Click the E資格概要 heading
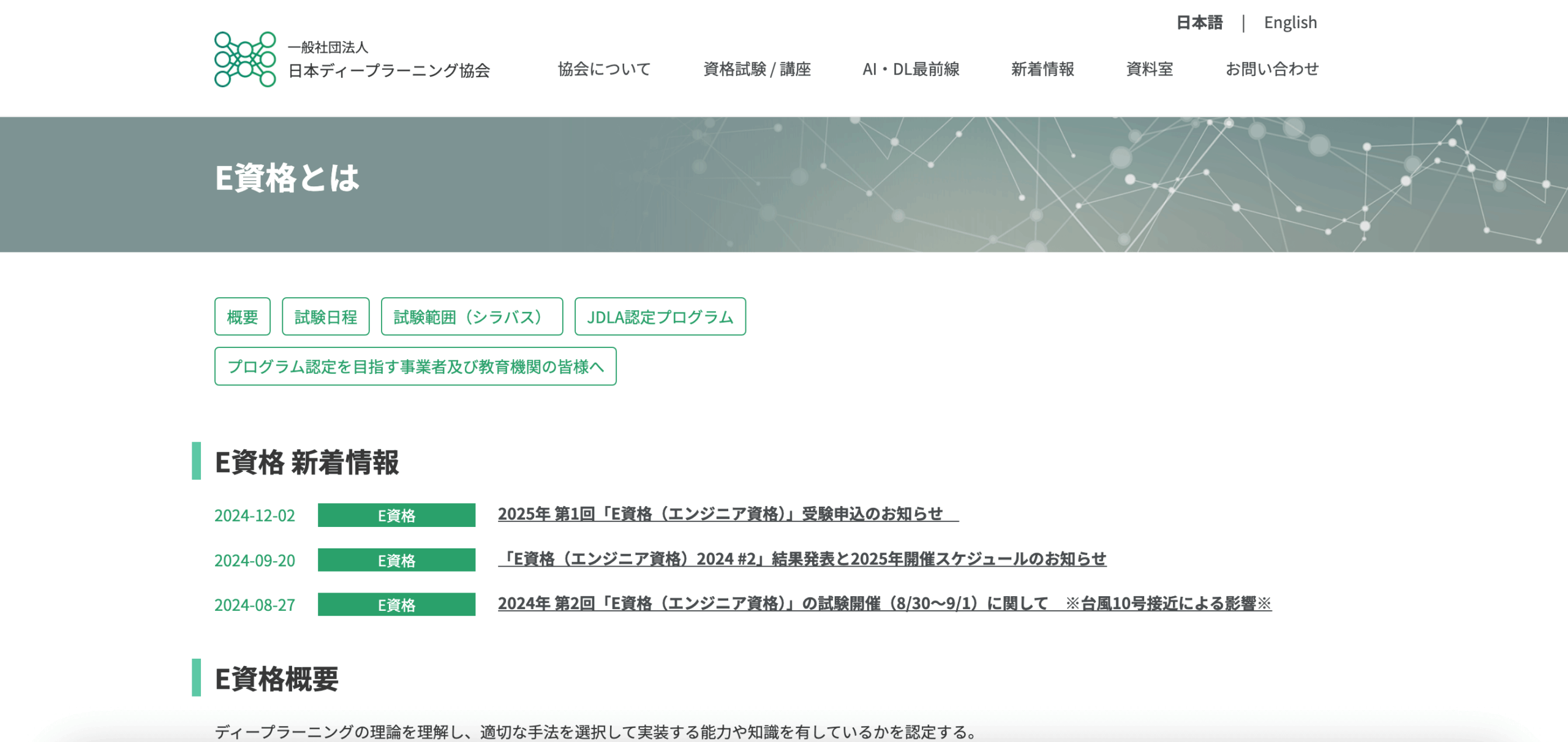Viewport: 1568px width, 742px height. pyautogui.click(x=277, y=679)
